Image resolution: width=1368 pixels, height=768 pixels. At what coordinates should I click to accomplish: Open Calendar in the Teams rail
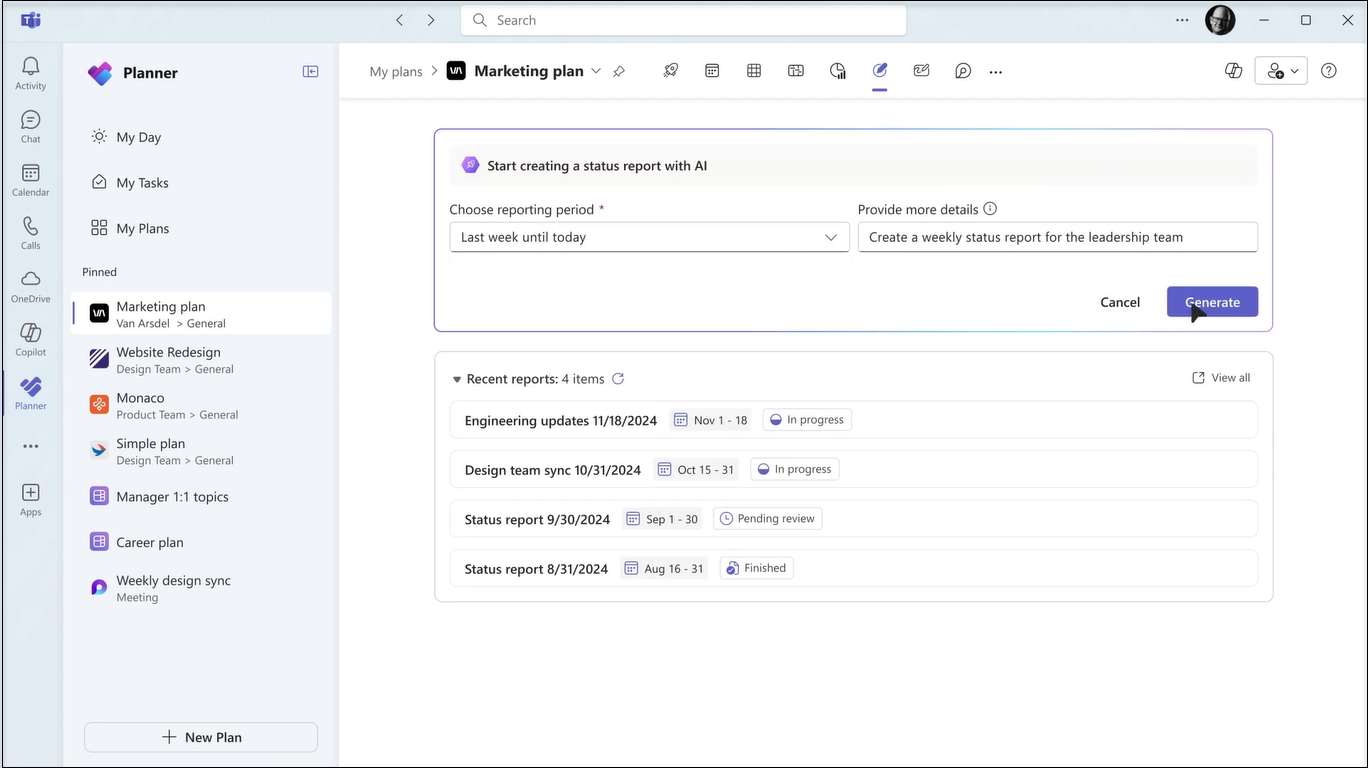(x=31, y=180)
